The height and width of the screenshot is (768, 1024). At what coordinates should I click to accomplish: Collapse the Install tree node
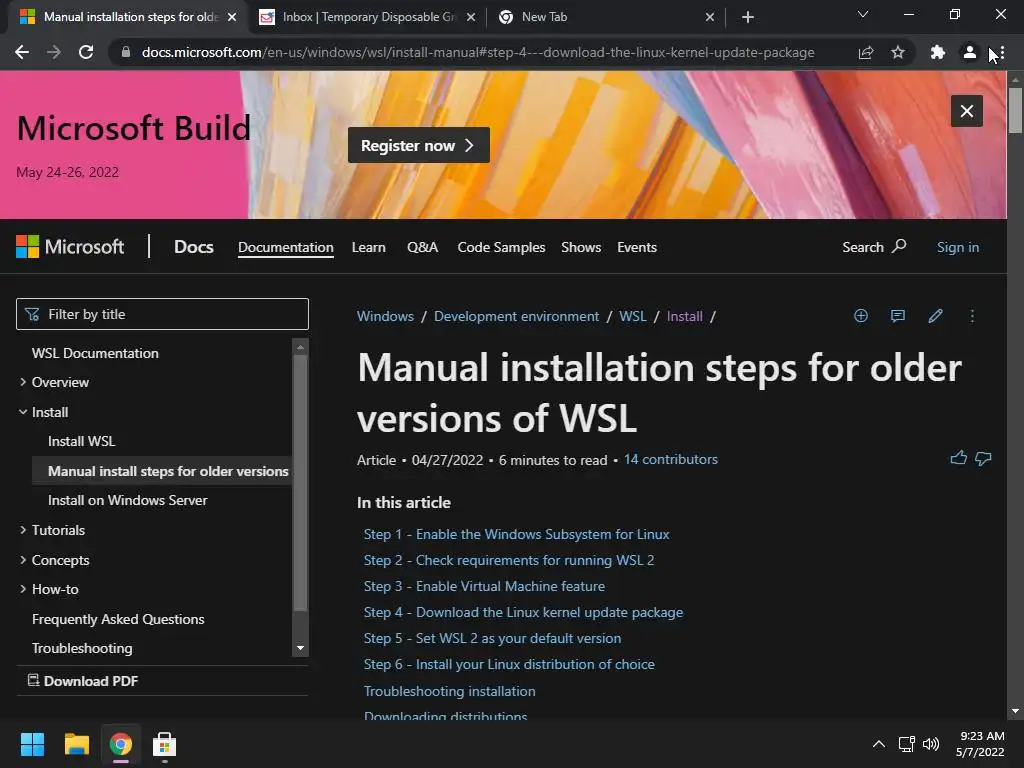point(23,412)
